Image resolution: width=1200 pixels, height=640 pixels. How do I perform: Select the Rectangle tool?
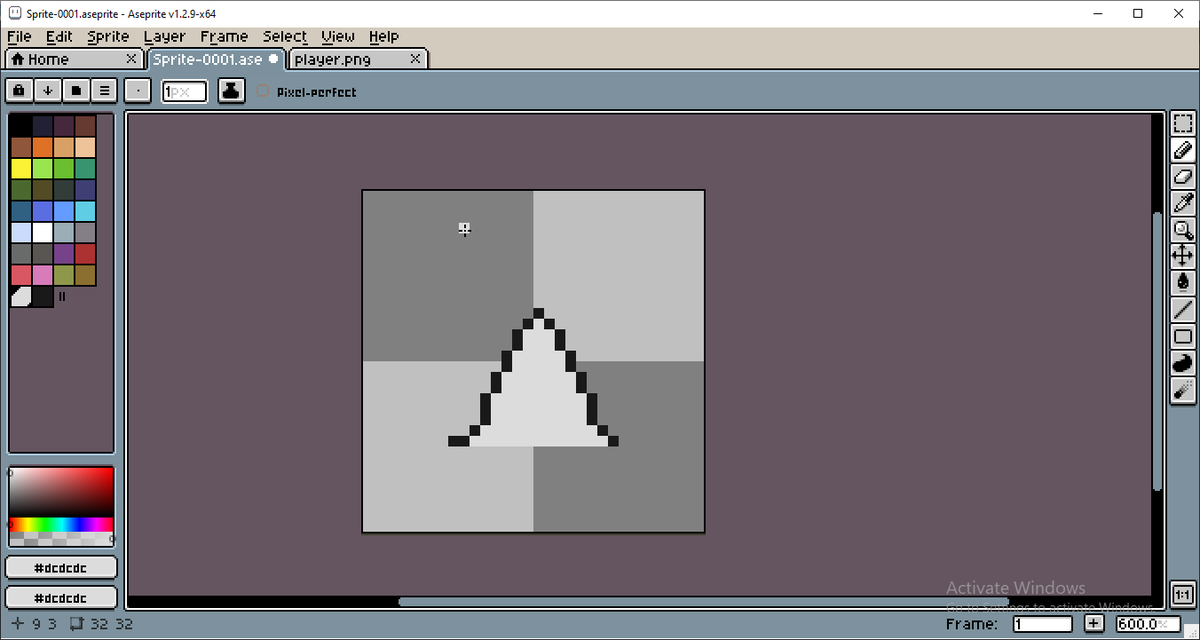pyautogui.click(x=1183, y=336)
